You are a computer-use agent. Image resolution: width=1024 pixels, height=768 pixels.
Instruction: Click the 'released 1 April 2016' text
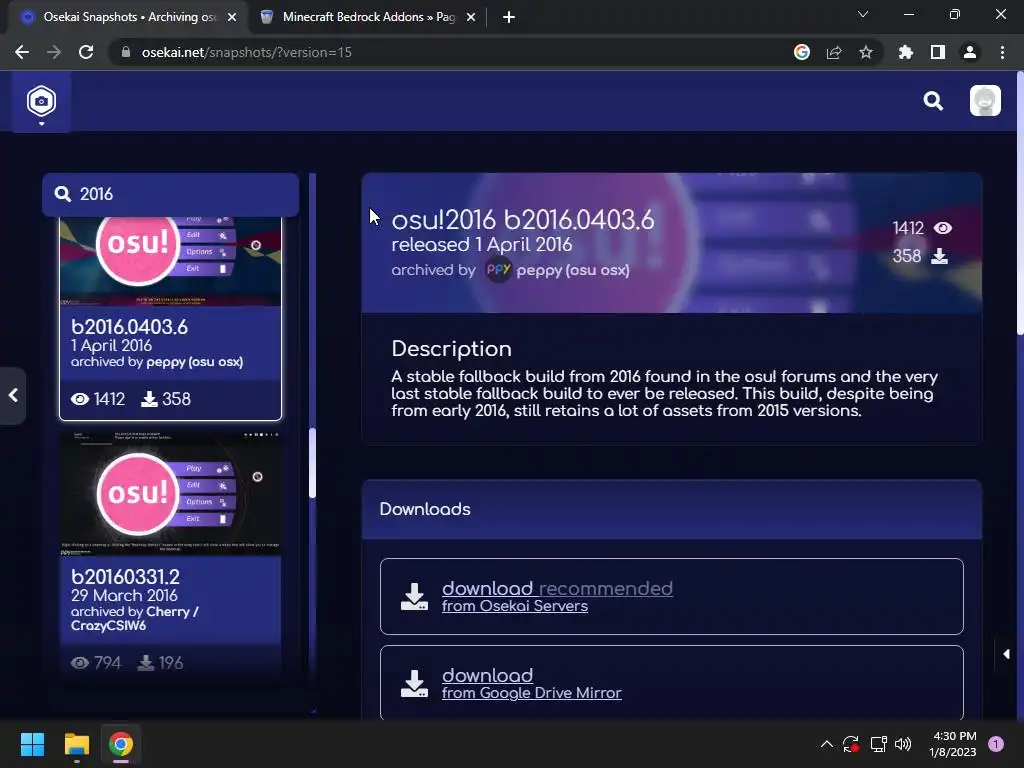tap(481, 245)
